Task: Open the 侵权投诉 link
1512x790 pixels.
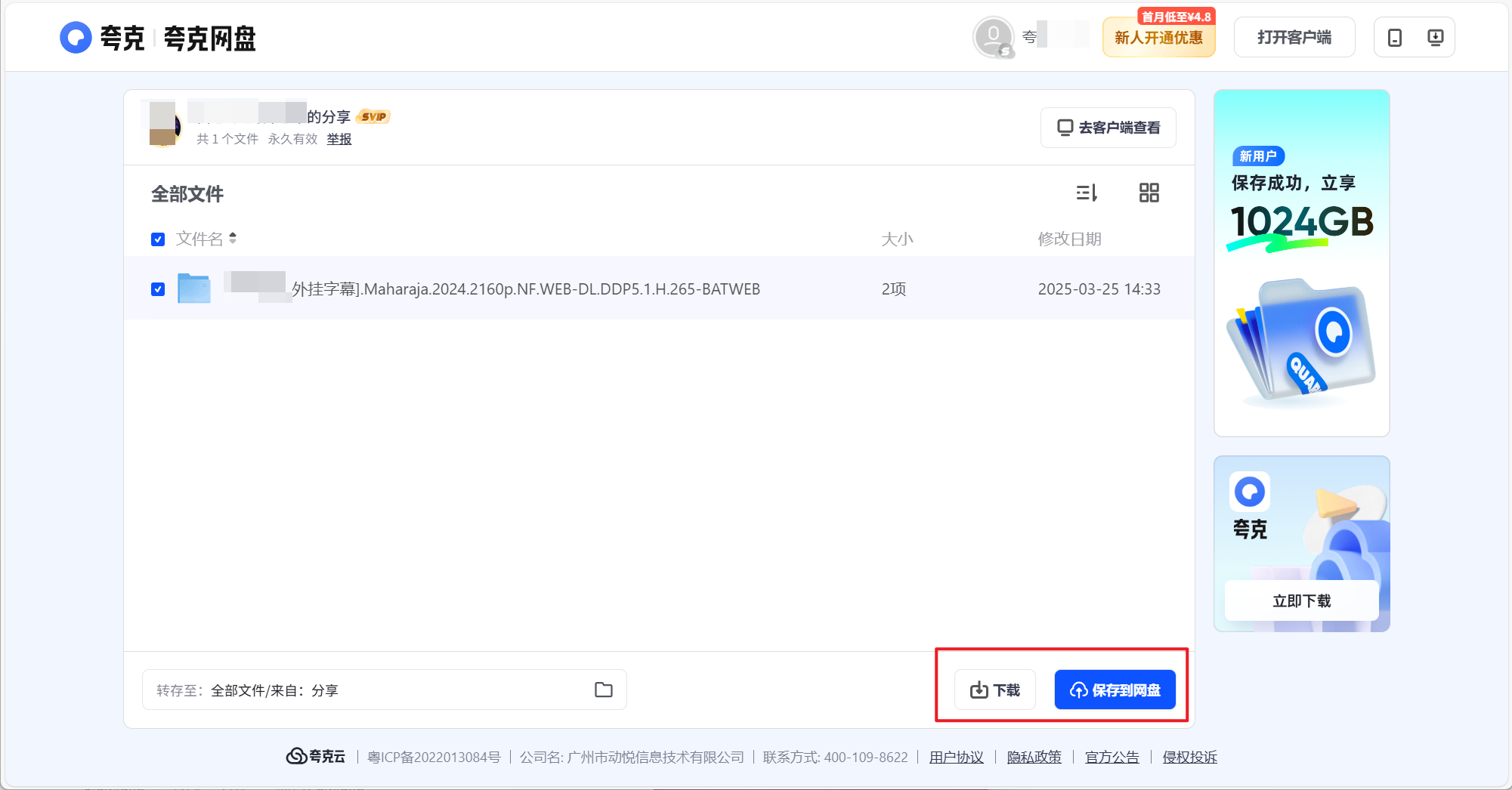Action: tap(1189, 757)
